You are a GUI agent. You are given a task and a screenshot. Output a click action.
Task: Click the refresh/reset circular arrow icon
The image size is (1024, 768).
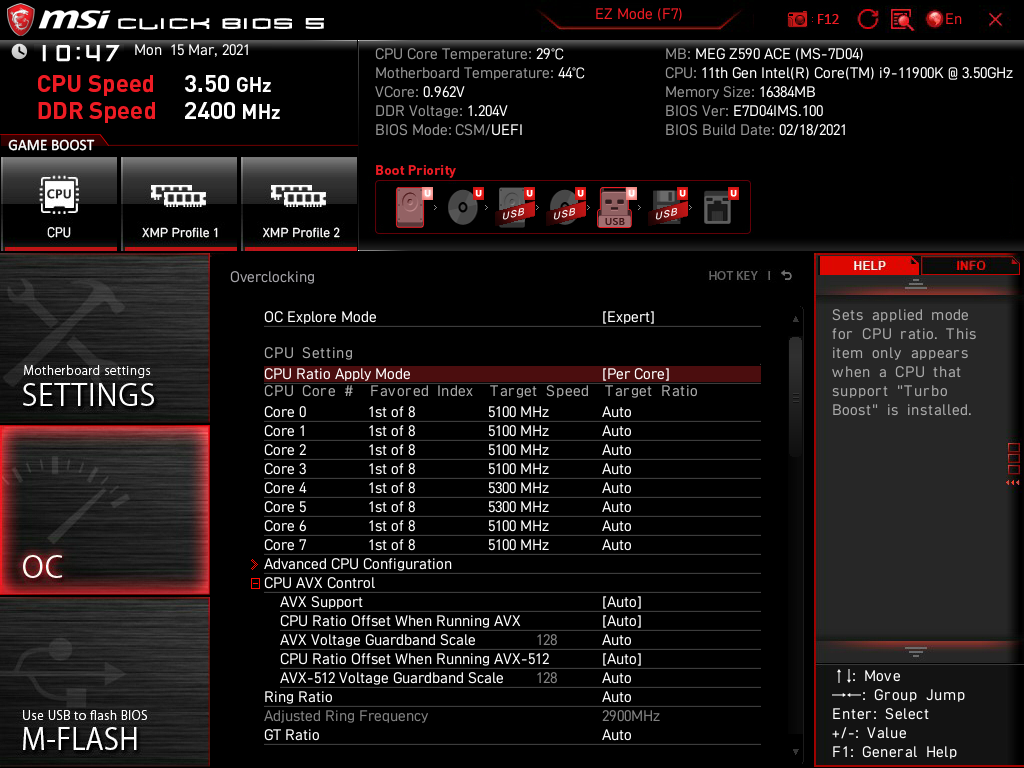867,20
